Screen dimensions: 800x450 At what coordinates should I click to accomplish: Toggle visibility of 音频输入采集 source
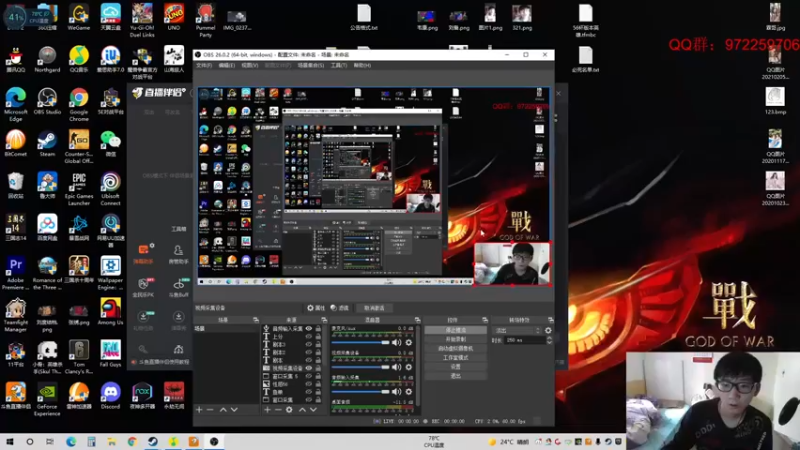pyautogui.click(x=309, y=329)
